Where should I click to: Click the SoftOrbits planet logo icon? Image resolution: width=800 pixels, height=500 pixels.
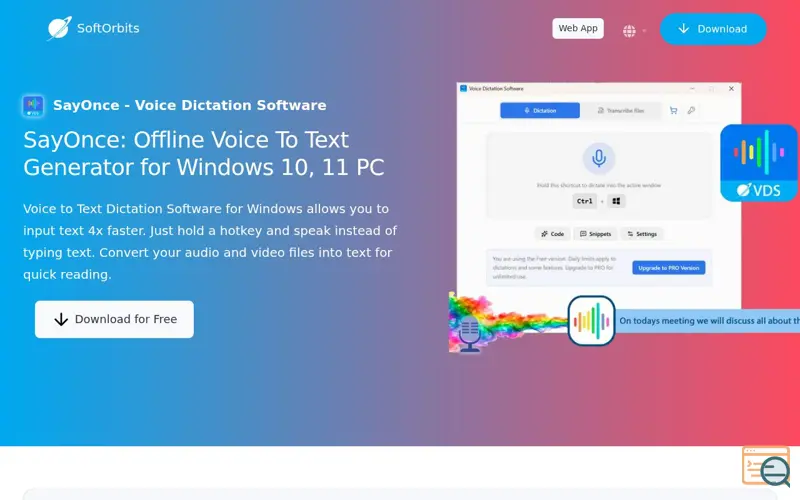60,28
